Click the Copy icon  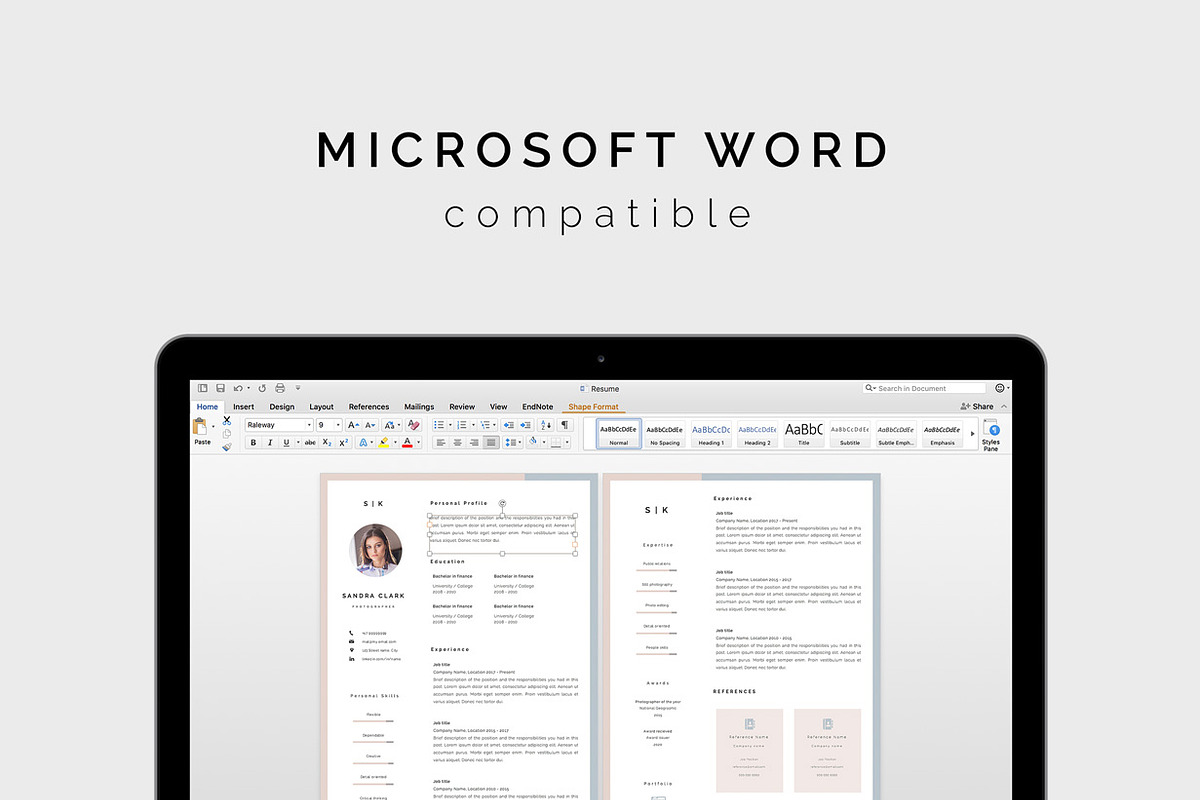click(x=227, y=434)
